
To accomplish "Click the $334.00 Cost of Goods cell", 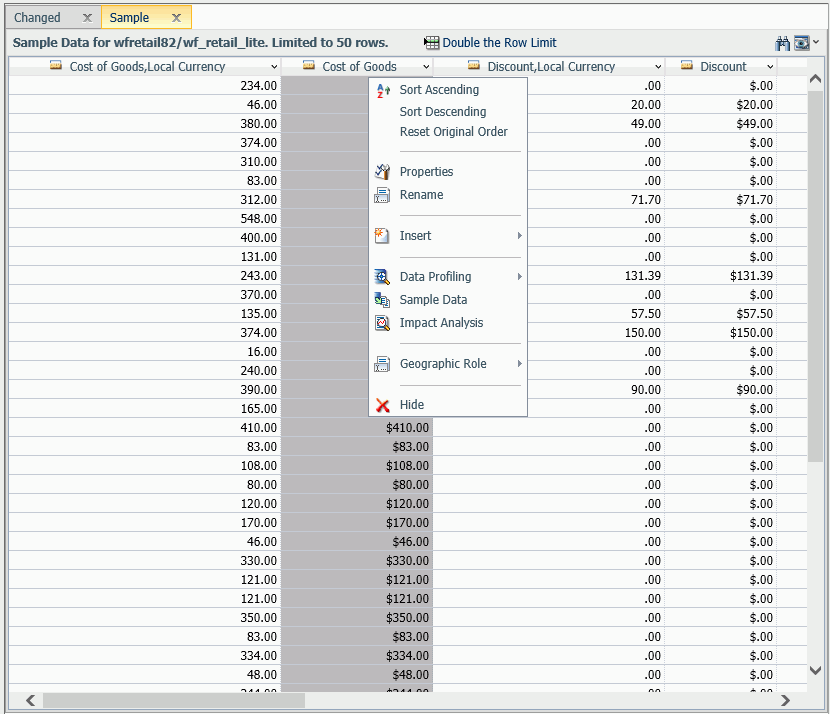I will [x=357, y=656].
